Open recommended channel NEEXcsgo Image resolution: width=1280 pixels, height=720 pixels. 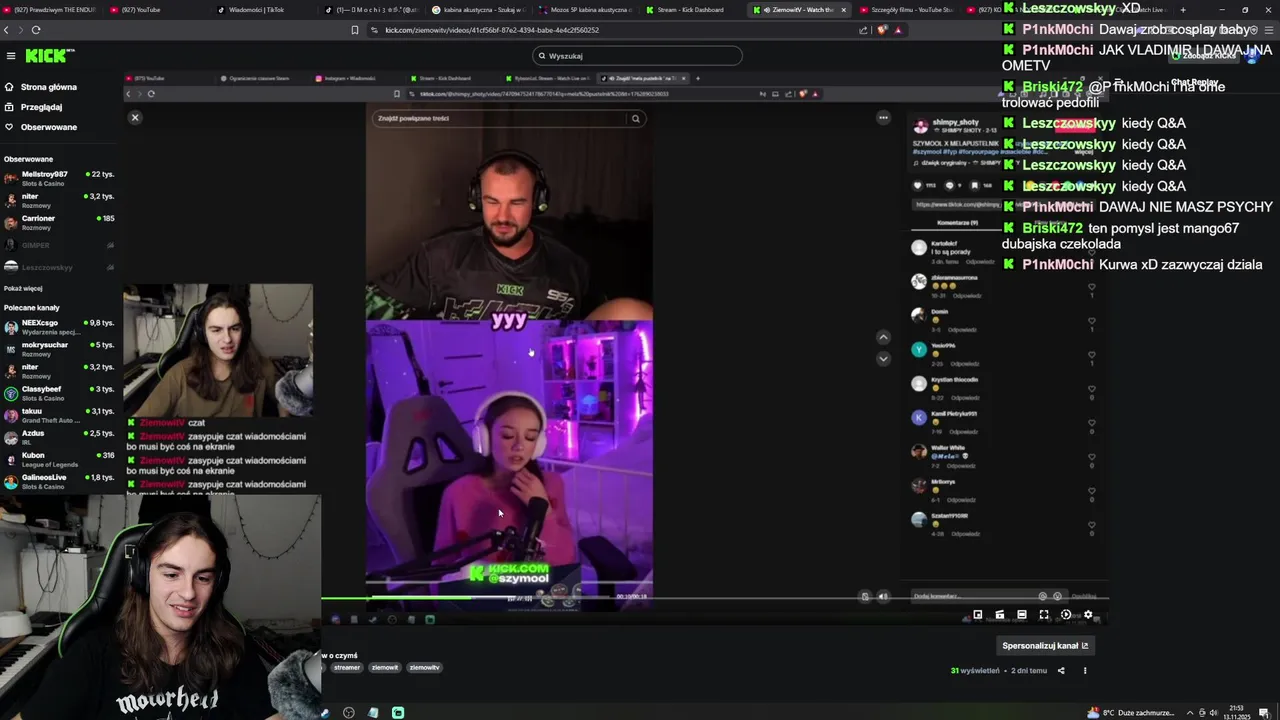click(58, 327)
